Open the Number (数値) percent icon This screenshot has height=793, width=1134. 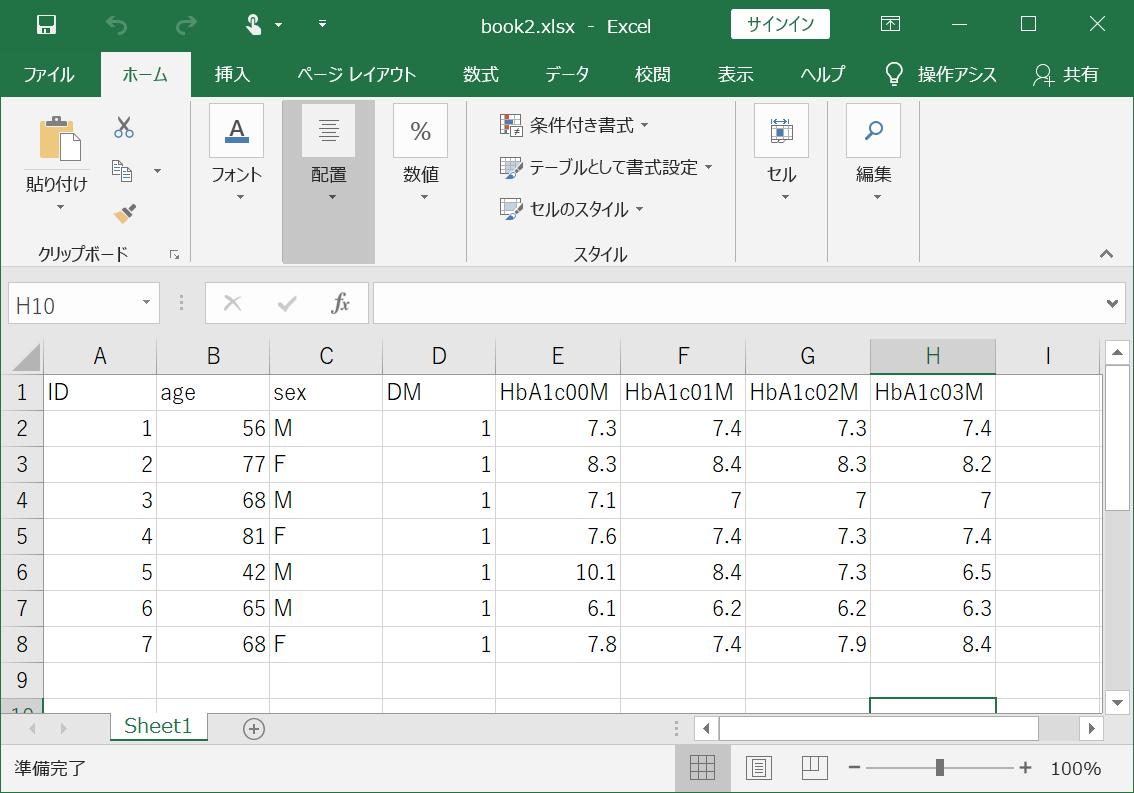pos(420,131)
